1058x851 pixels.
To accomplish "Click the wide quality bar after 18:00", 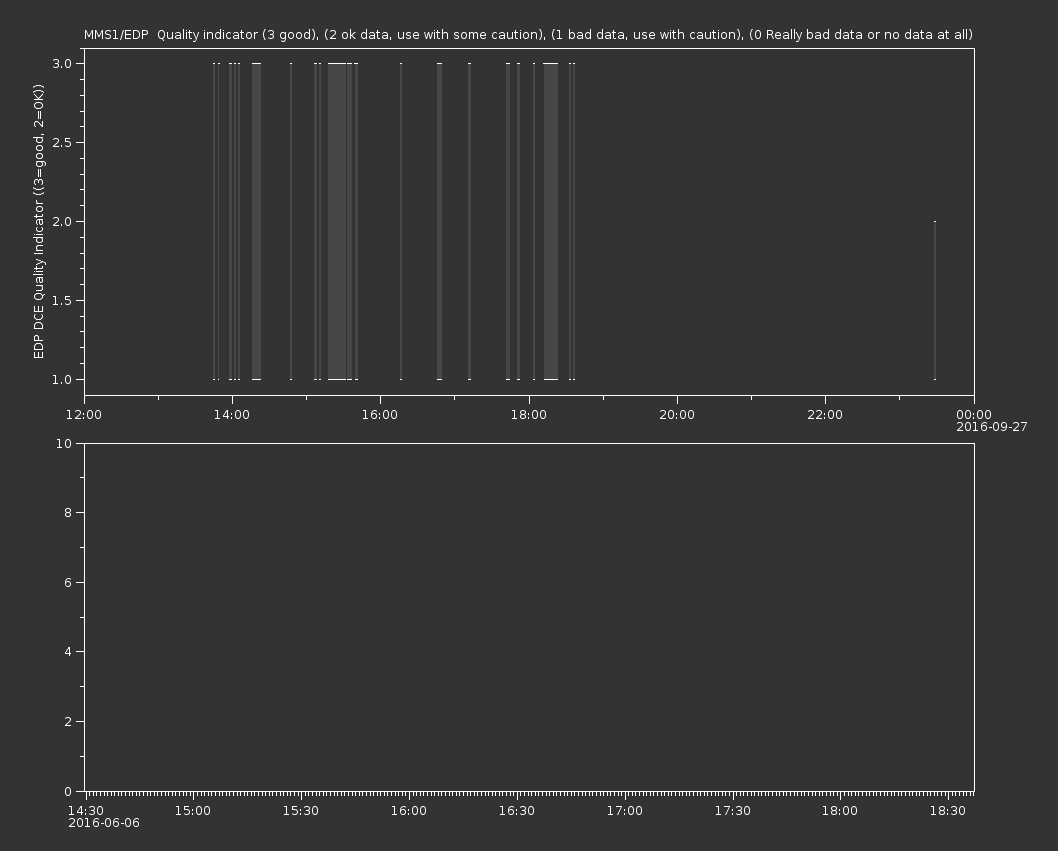I will [x=551, y=221].
